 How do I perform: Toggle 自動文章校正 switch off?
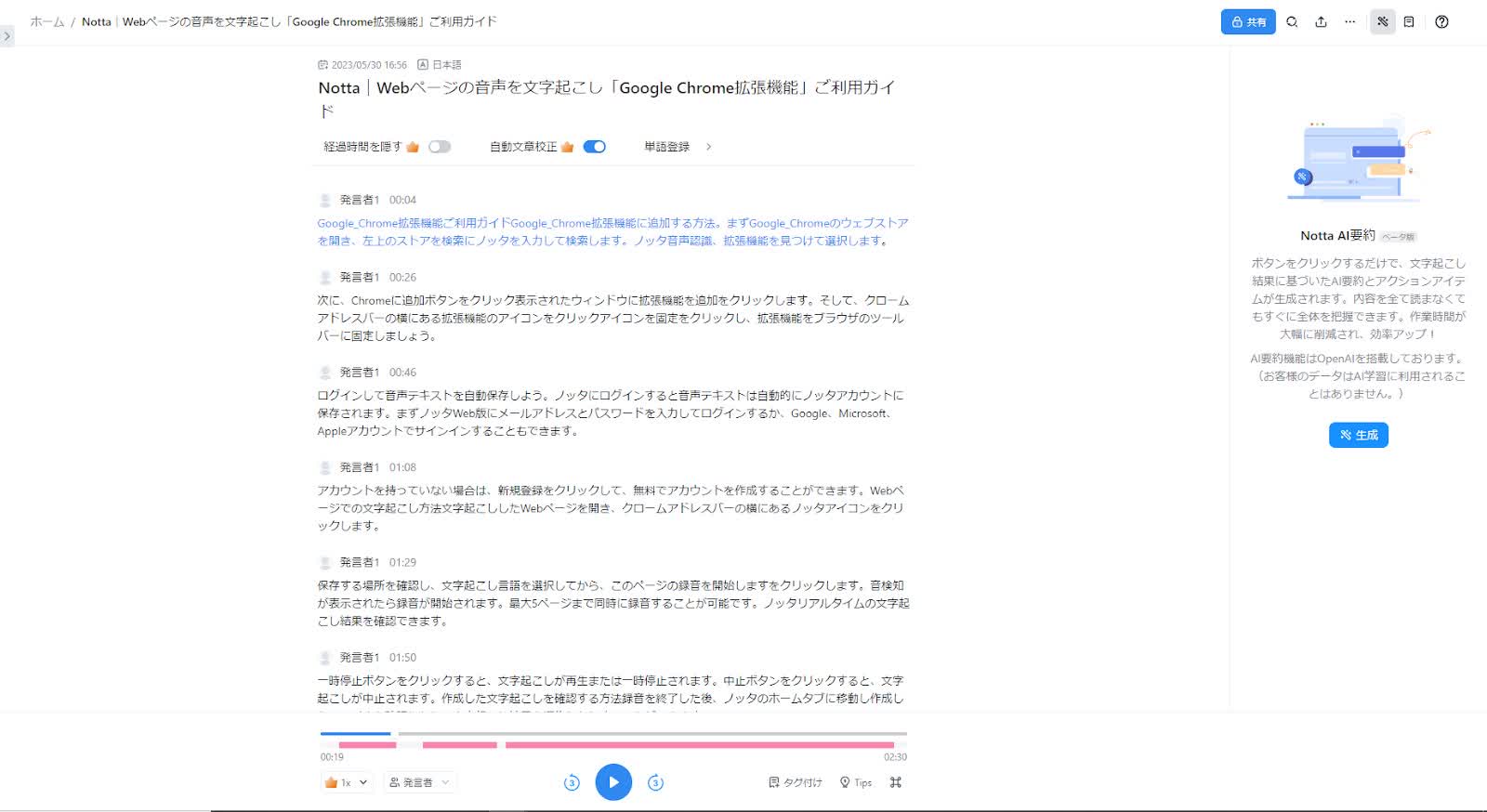point(594,147)
